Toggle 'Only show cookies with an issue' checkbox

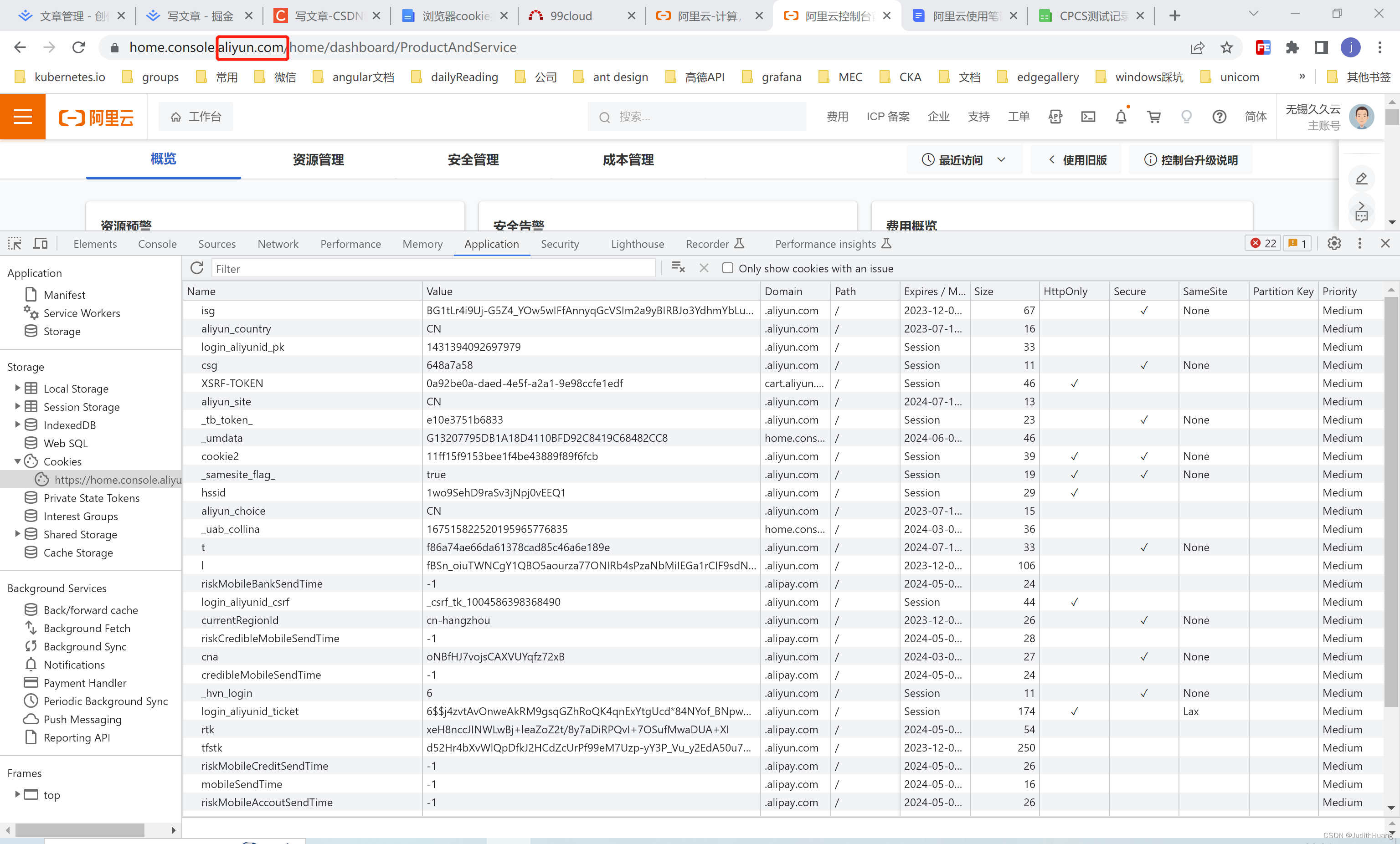[x=728, y=268]
